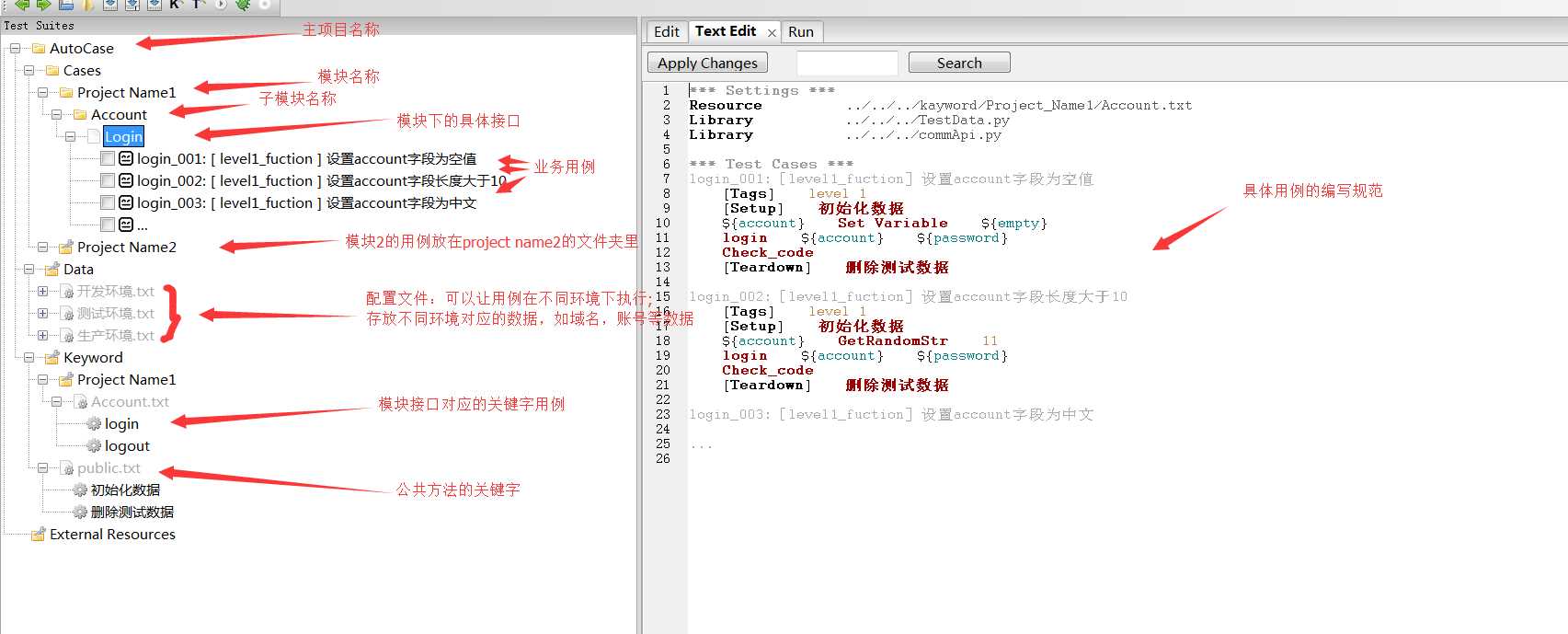Select Project Name1 under Keyword in tree
Image resolution: width=1568 pixels, height=634 pixels.
[x=126, y=379]
